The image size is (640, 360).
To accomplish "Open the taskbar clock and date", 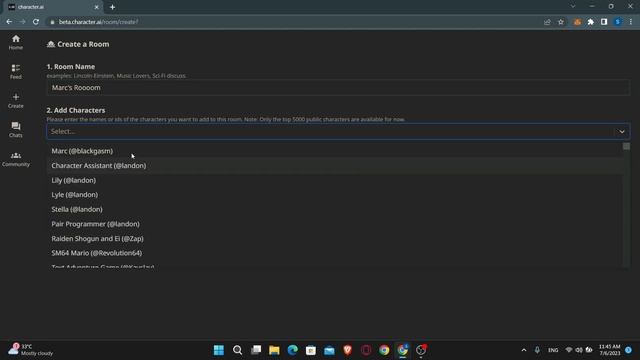I will [x=609, y=350].
